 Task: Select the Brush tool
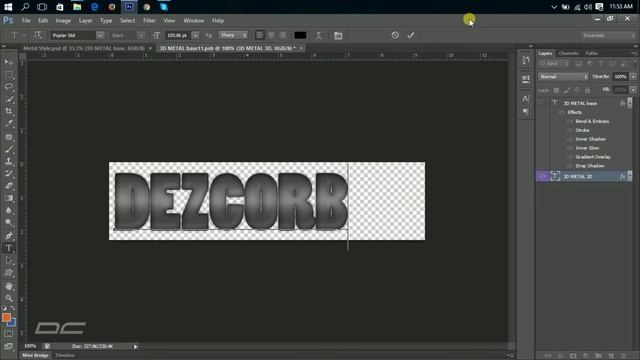pos(9,149)
